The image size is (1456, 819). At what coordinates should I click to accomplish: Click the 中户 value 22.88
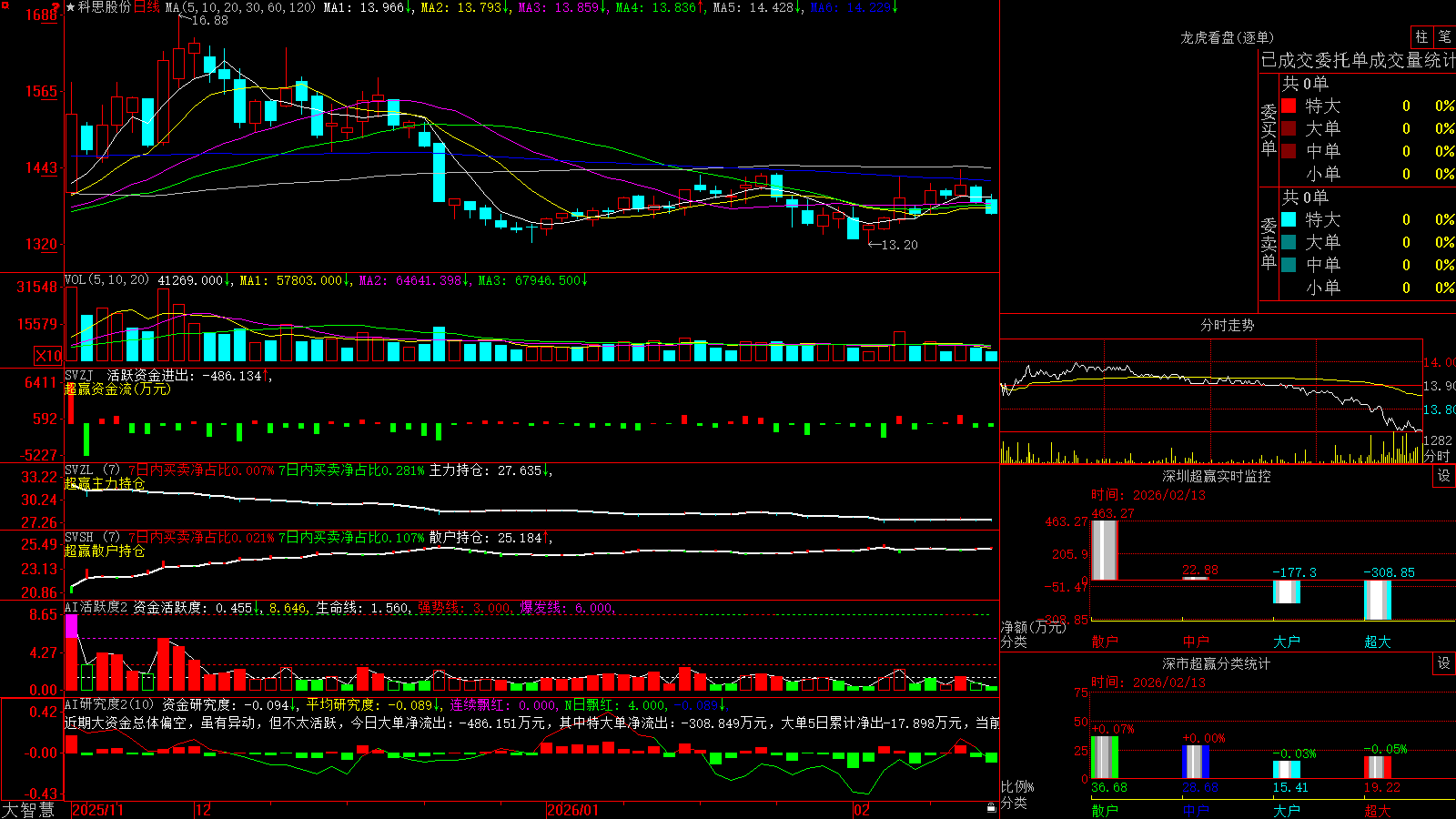[x=1200, y=571]
